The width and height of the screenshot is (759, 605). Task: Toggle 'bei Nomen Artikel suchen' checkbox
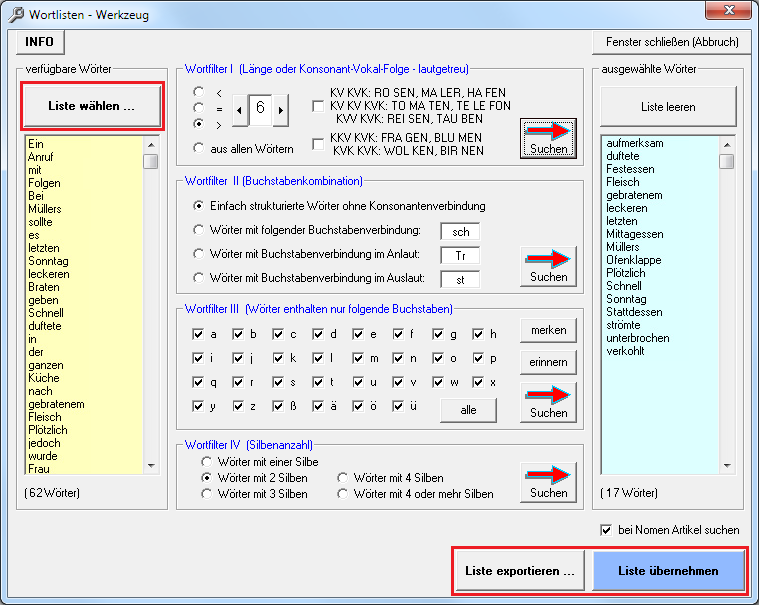[606, 530]
